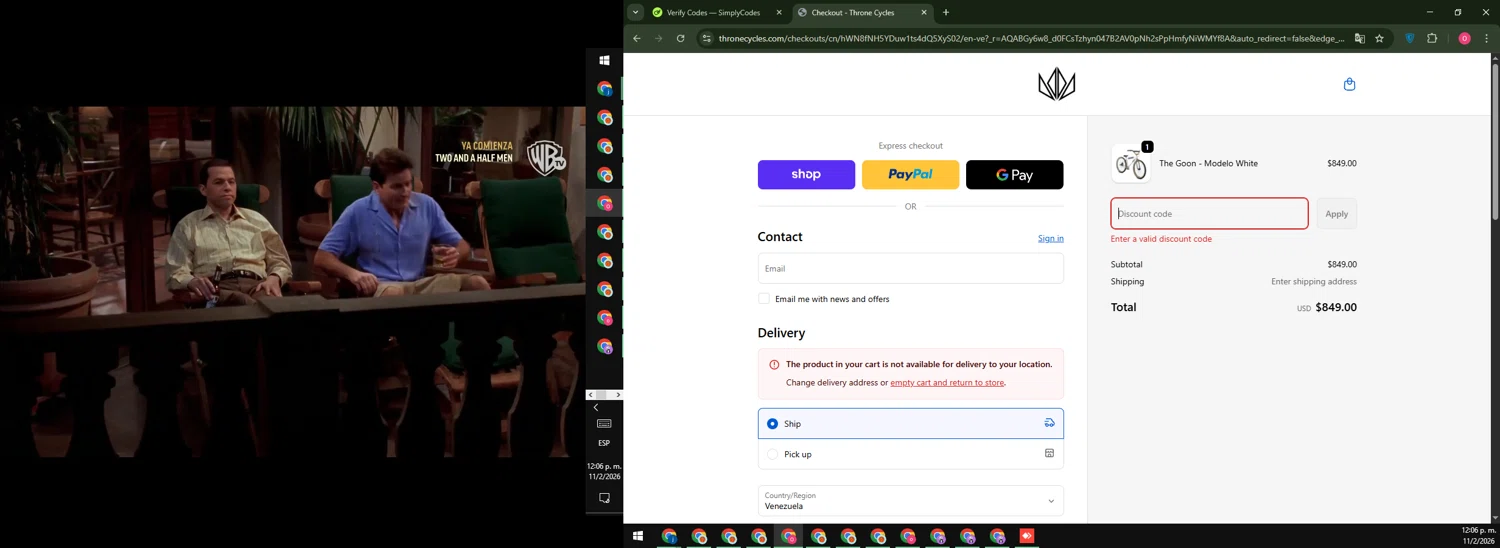Image resolution: width=1500 pixels, height=548 pixels.
Task: Go back using Chrome's back arrow
Action: click(x=637, y=38)
